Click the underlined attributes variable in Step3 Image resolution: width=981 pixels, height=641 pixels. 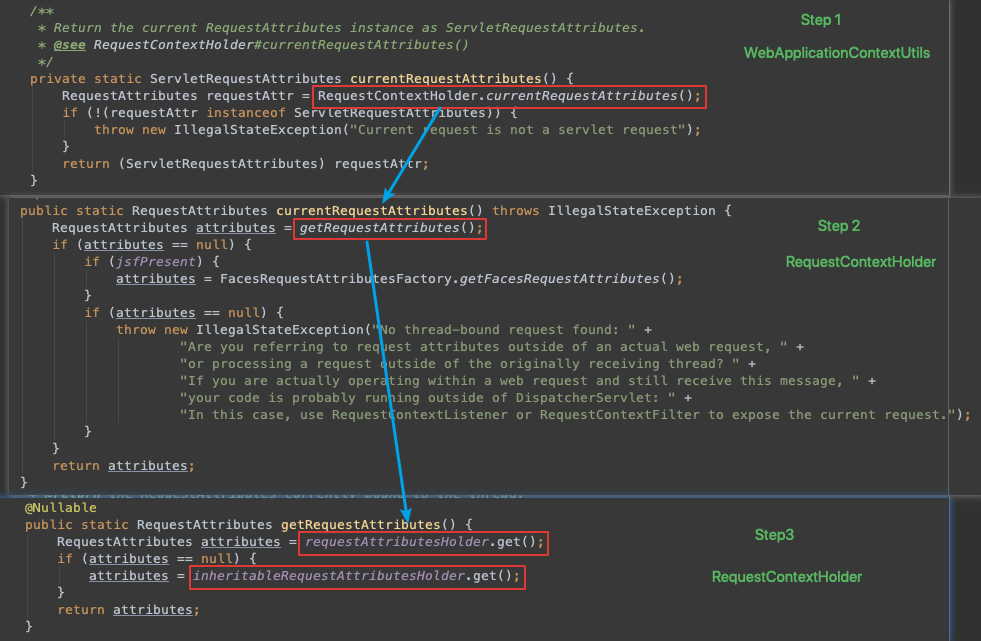click(x=240, y=541)
